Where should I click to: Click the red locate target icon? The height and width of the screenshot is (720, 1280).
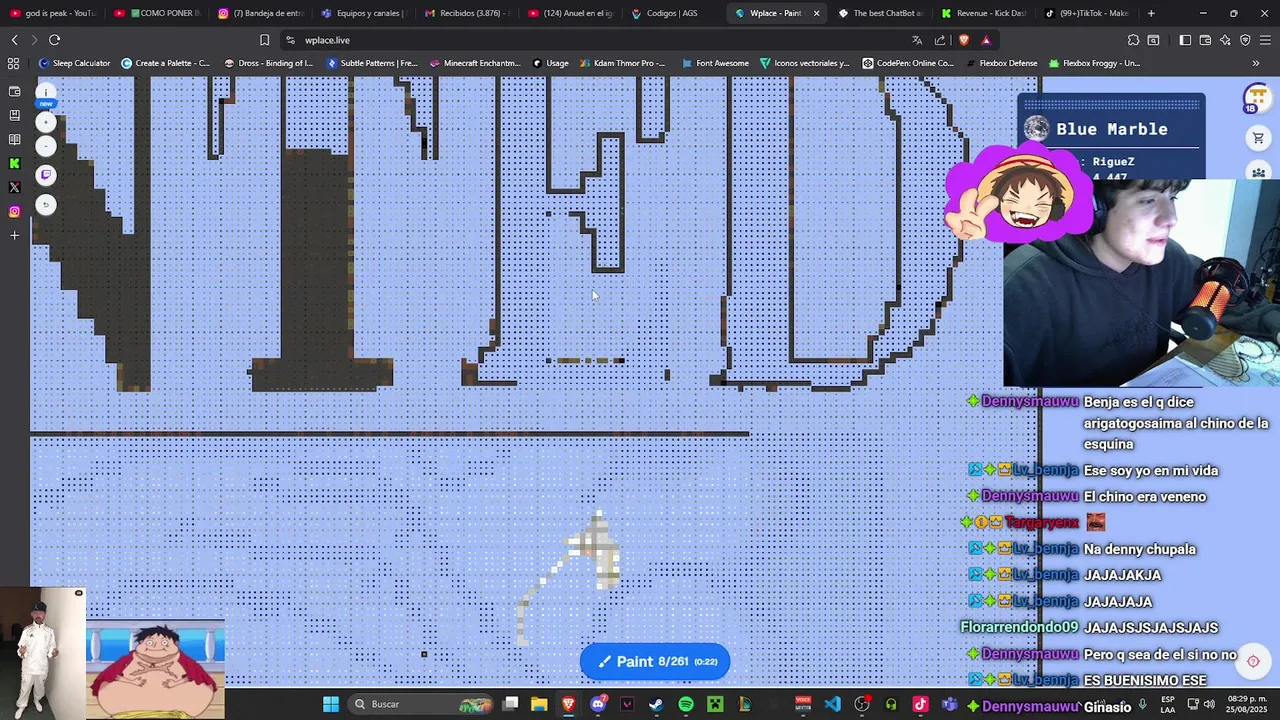[x=1253, y=661]
